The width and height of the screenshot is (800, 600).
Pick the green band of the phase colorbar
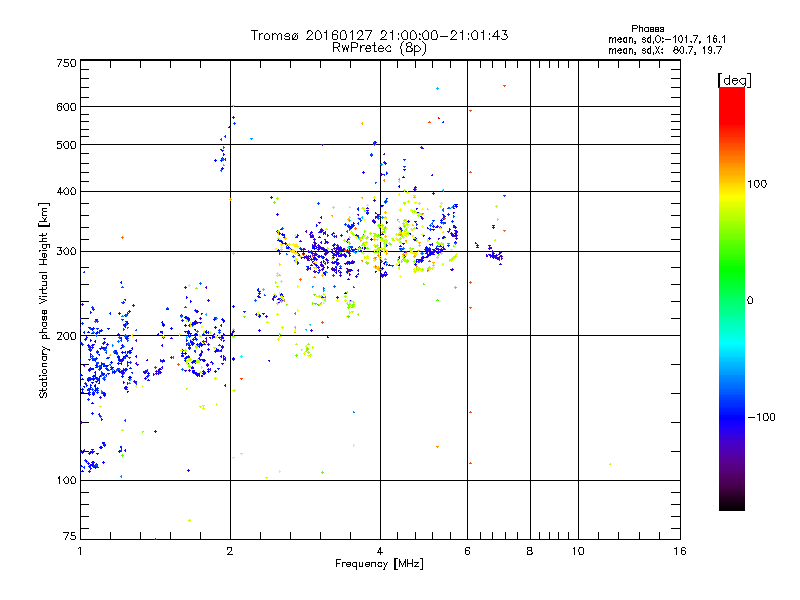[732, 270]
